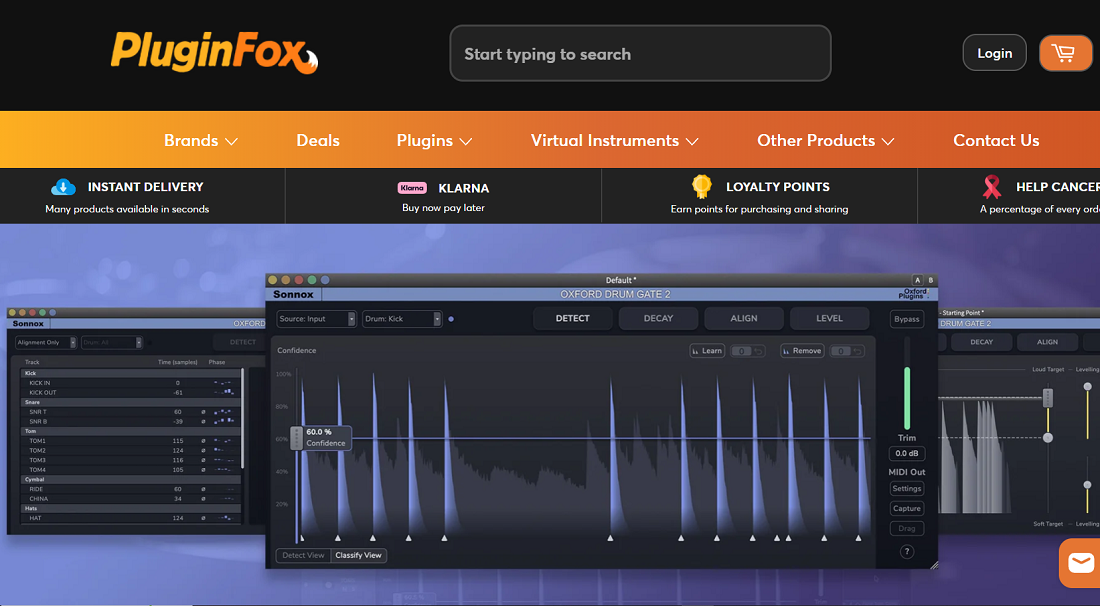Click the plugin help question mark icon
This screenshot has width=1100, height=606.
click(x=907, y=552)
